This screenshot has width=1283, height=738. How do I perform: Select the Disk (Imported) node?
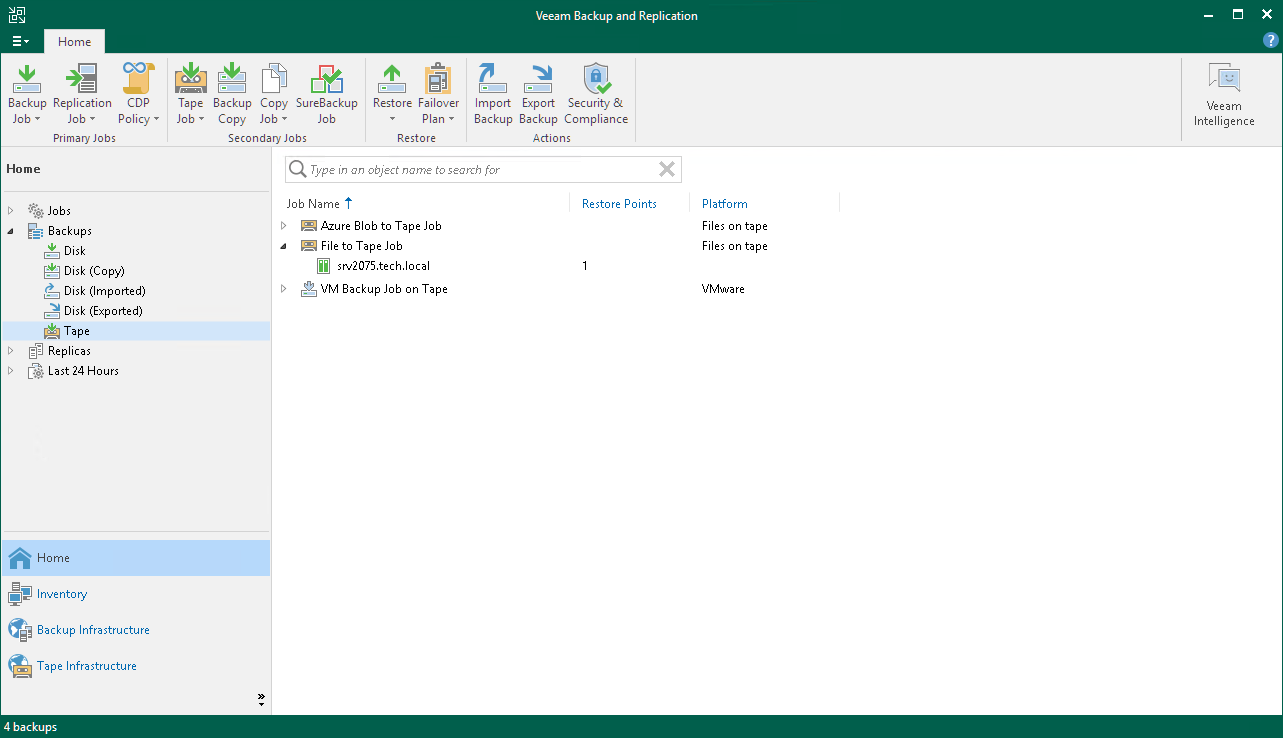(x=104, y=291)
